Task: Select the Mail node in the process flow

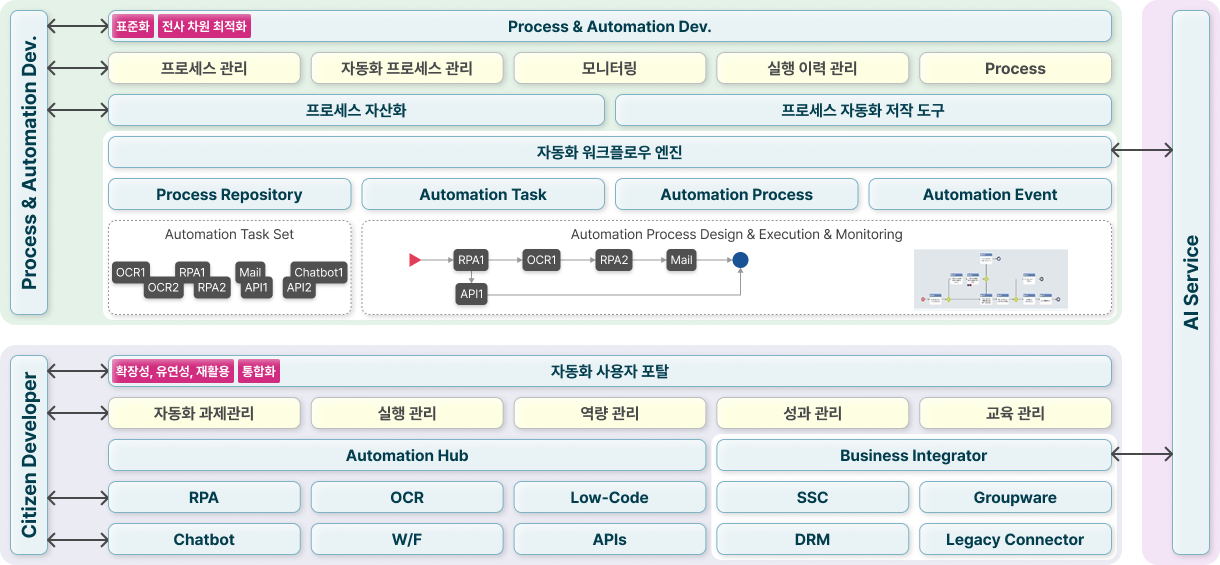Action: click(x=681, y=260)
